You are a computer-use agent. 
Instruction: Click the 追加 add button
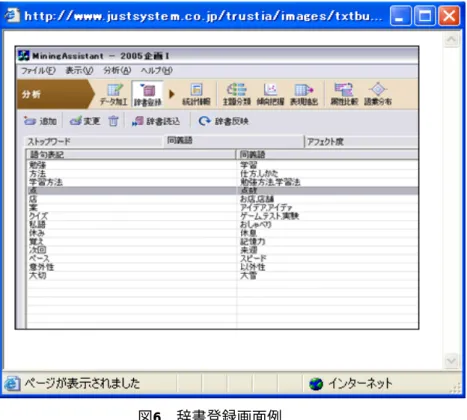coord(40,121)
